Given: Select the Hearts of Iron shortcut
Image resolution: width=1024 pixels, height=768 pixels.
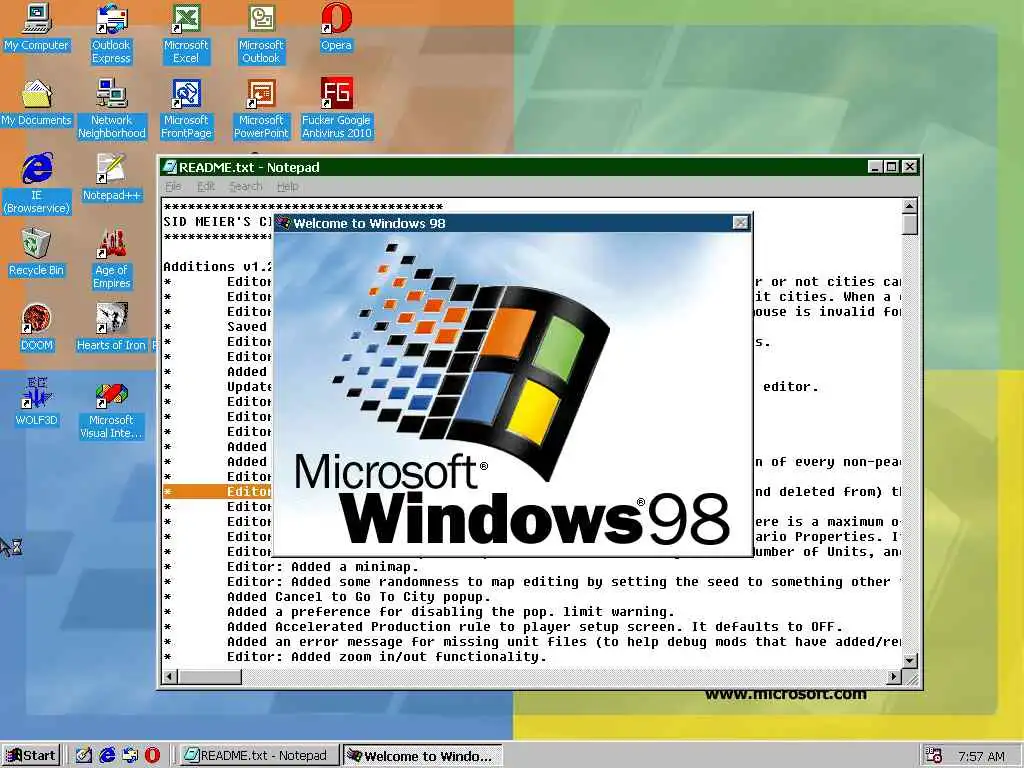Looking at the screenshot, I should pos(111,328).
